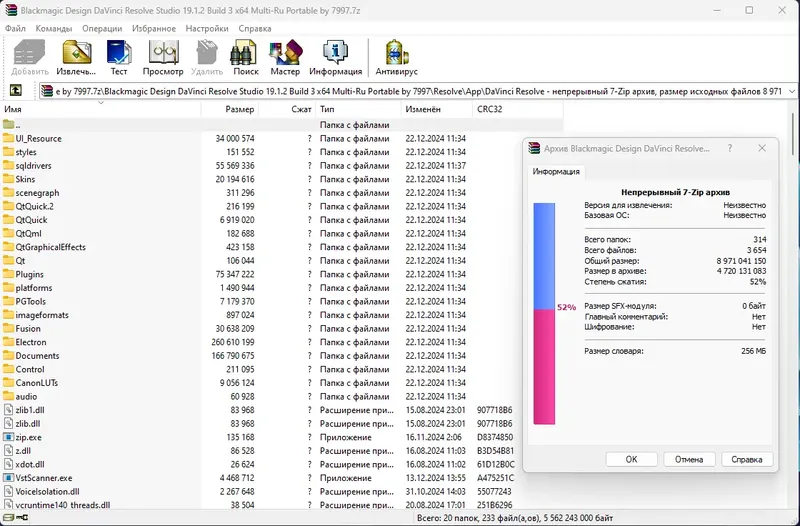Select the CanonLUTs folder row
Viewport: 800px width, 526px height.
(282, 383)
